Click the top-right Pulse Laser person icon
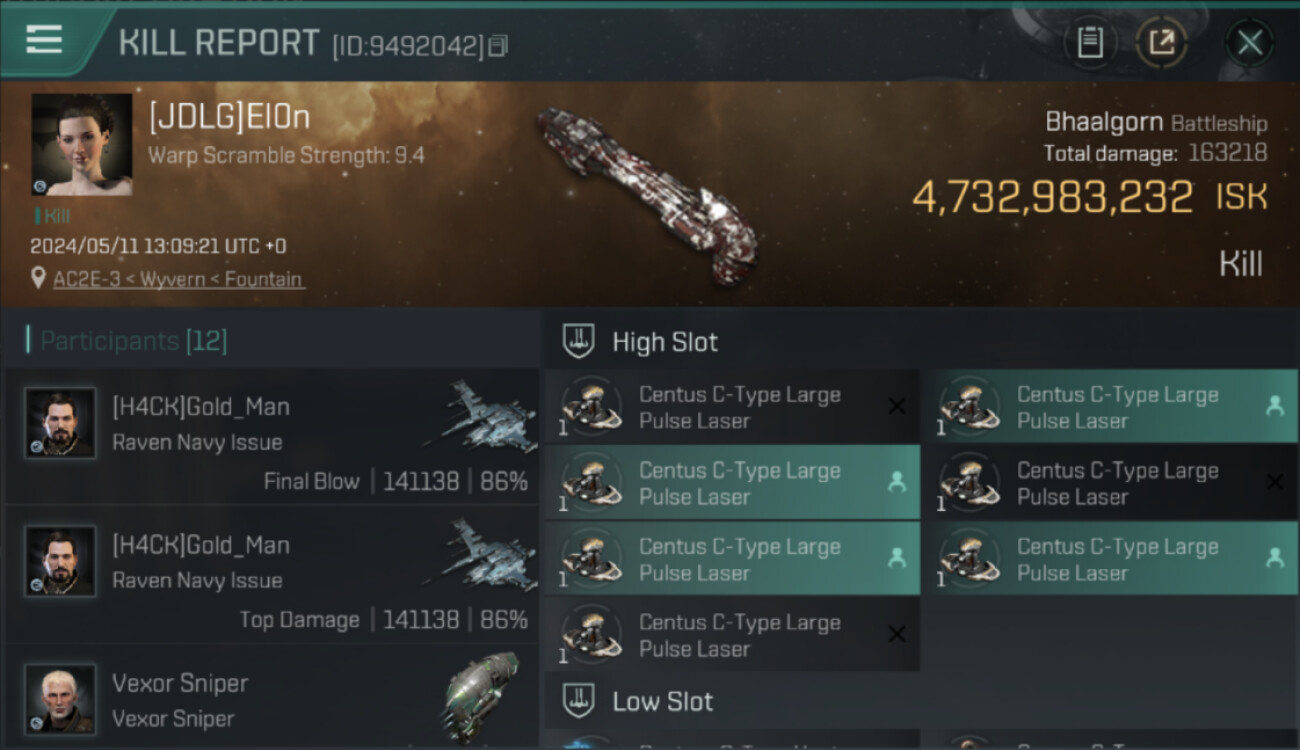This screenshot has width=1300, height=750. [1274, 406]
